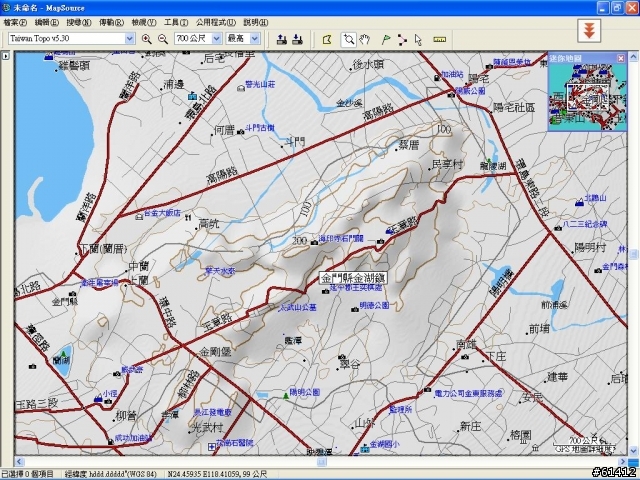Open the 檔案(F) menu
640x480 pixels.
point(15,22)
